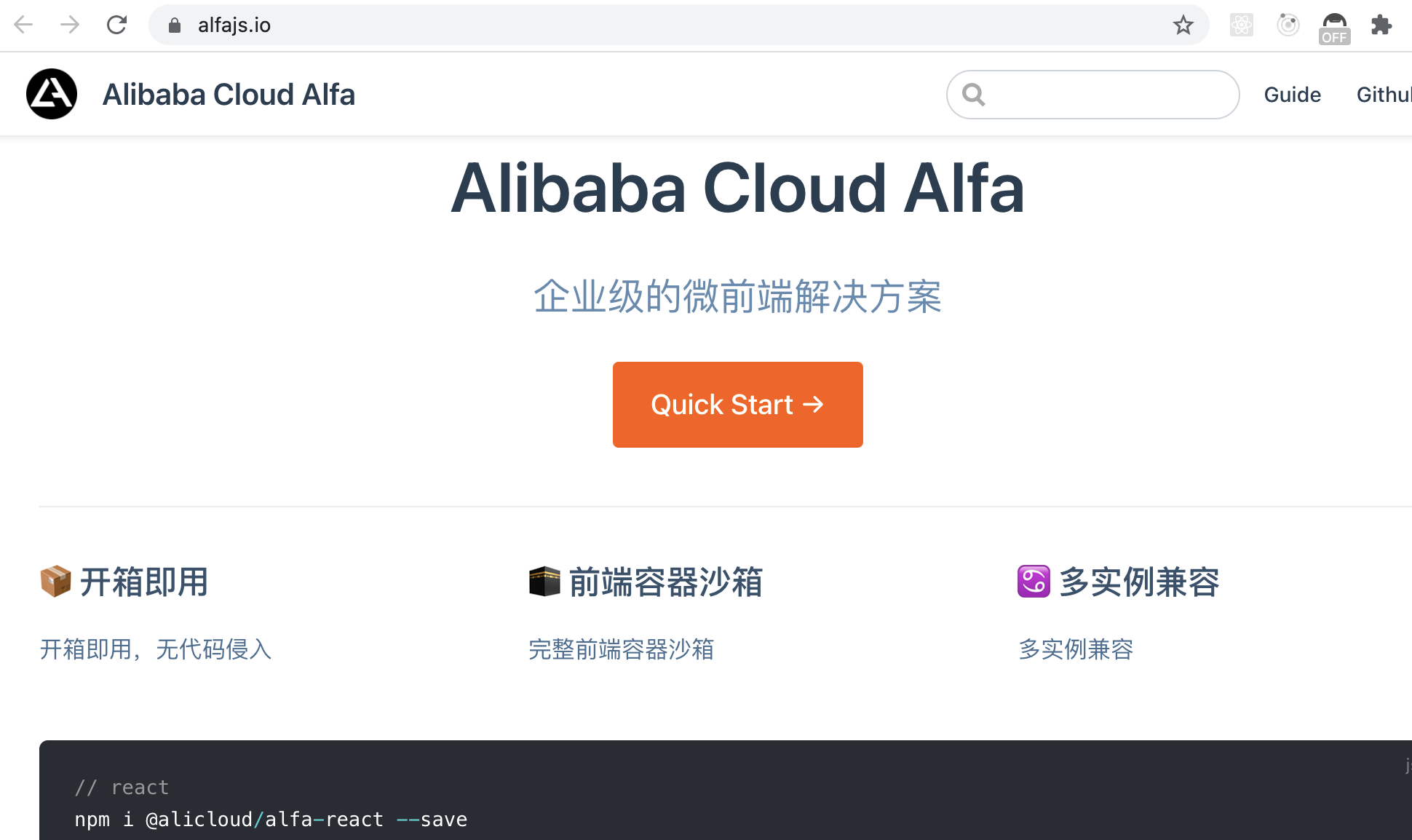1412x840 pixels.
Task: Open the Guide navigation item
Action: [x=1292, y=95]
